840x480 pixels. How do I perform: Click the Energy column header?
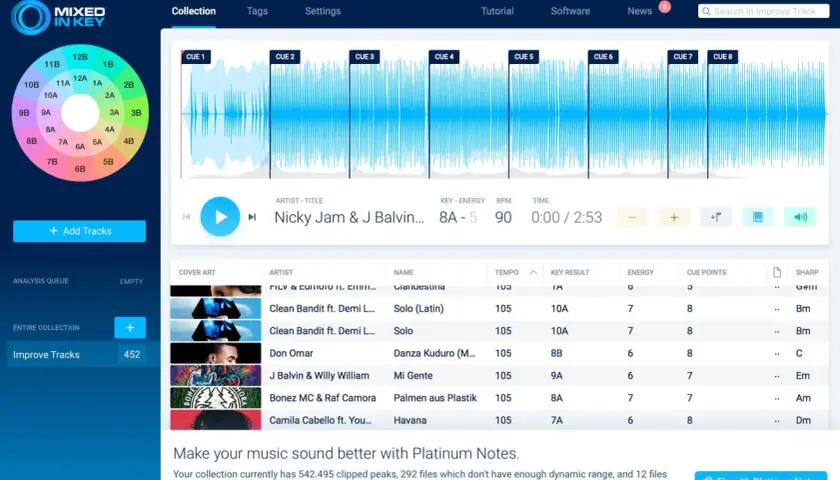pos(640,272)
